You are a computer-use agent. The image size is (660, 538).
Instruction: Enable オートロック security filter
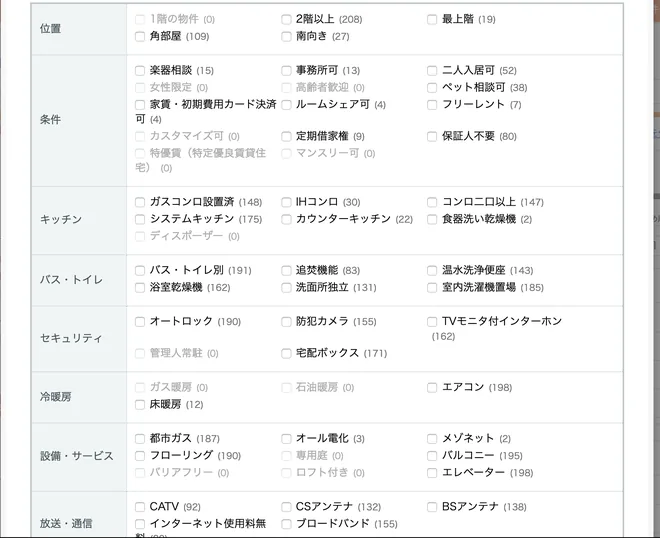[x=140, y=322]
